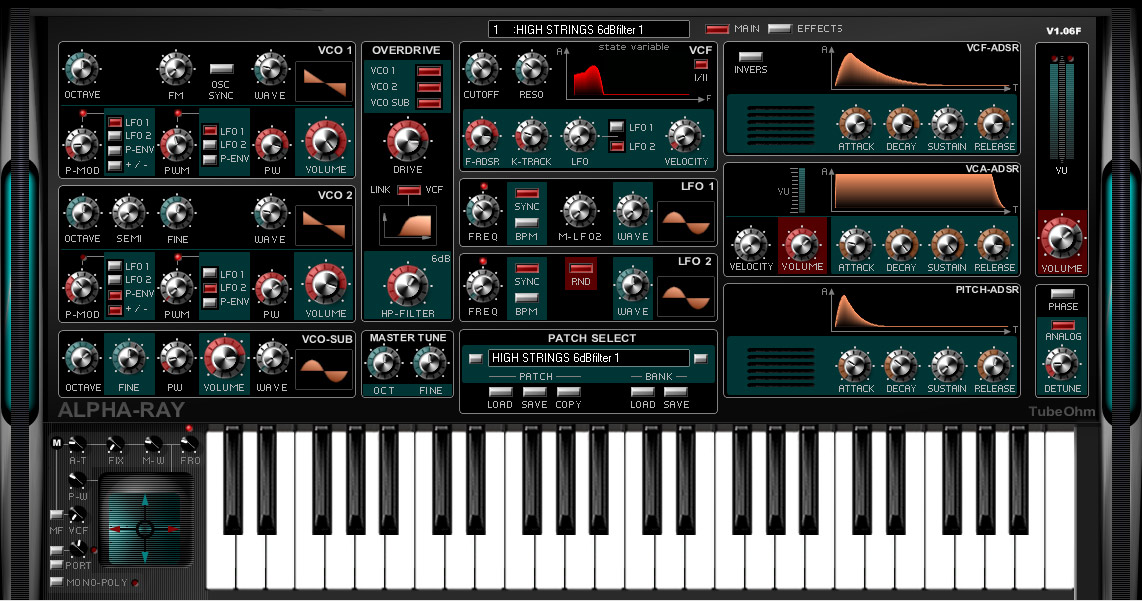The width and height of the screenshot is (1142, 601).
Task: Click the LFO 1 waveform display
Action: pos(685,221)
